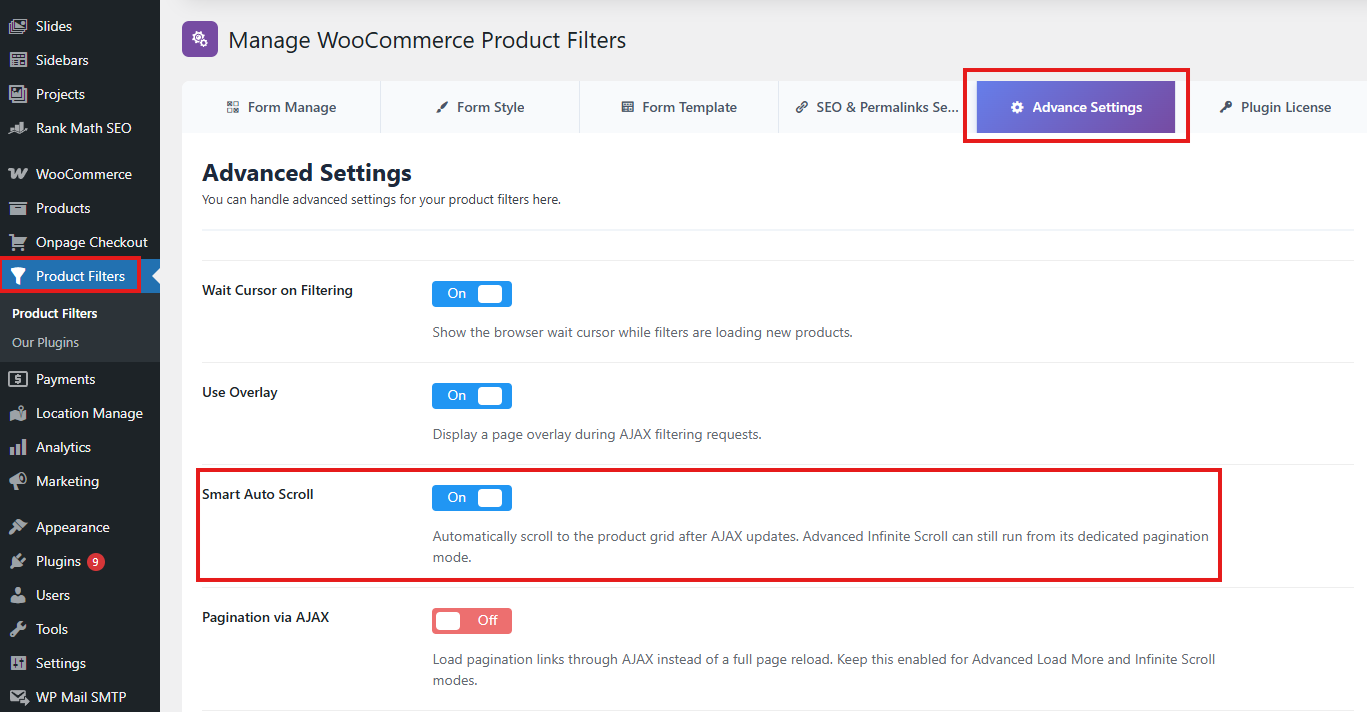Screen dimensions: 1367x712
Task: Click the purple gears icon in the header
Action: coord(200,39)
